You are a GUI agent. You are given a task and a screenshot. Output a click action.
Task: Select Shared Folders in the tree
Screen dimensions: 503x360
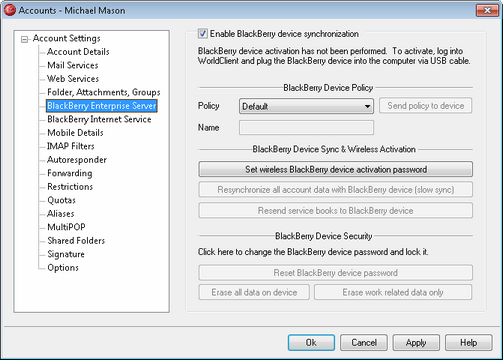tap(76, 241)
